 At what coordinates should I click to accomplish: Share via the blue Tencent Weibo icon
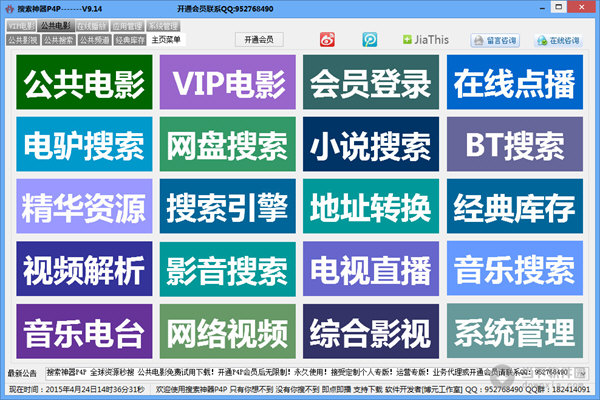click(x=370, y=39)
